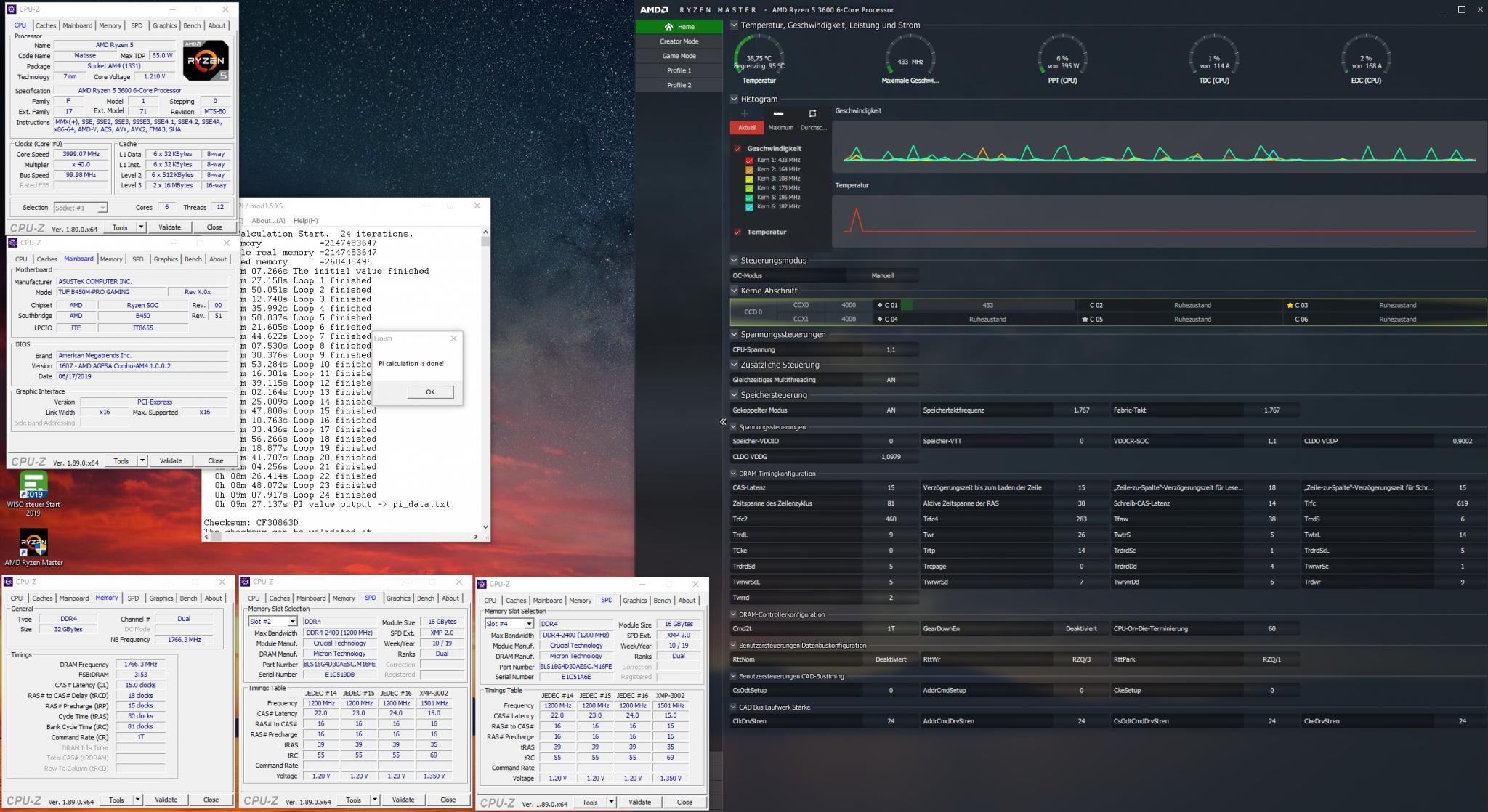Click OK in Pi calculation done dialog
Viewport: 1488px width, 812px height.
[430, 392]
